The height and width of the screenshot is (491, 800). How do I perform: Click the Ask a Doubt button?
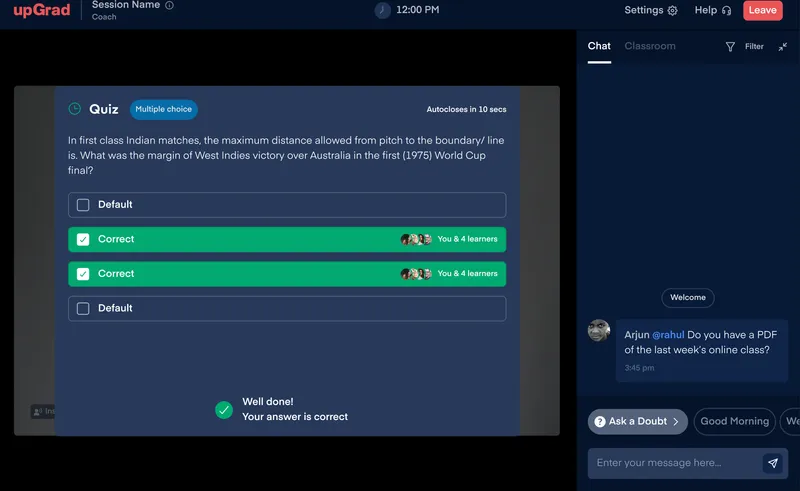pos(637,422)
